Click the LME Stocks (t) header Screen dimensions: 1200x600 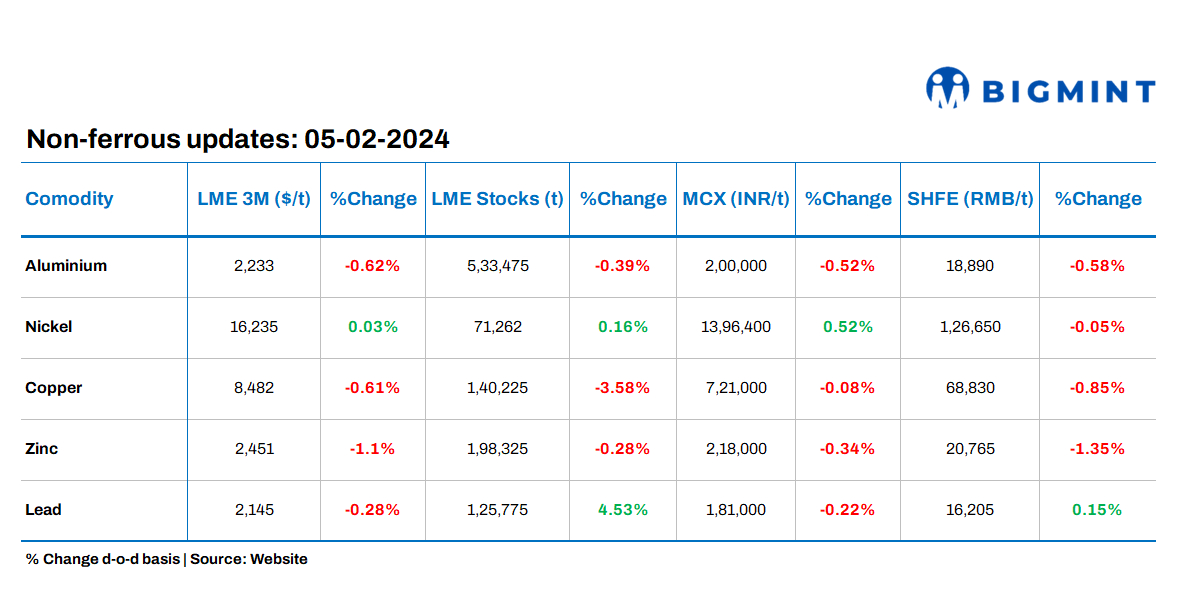497,198
